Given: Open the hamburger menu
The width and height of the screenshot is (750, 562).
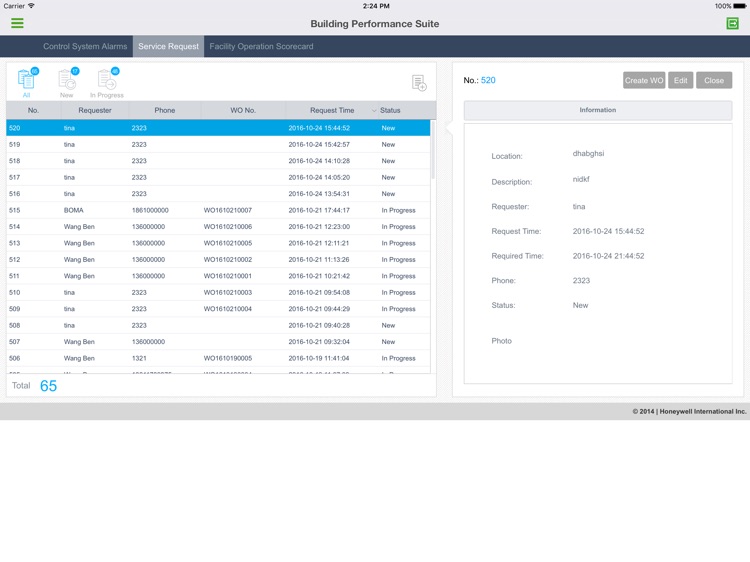Looking at the screenshot, I should 17,23.
